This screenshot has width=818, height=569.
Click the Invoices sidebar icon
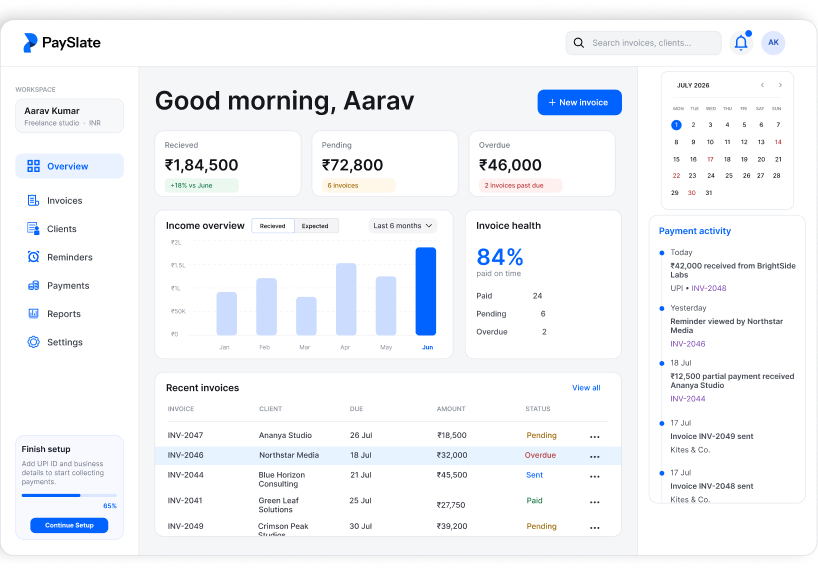[33, 200]
